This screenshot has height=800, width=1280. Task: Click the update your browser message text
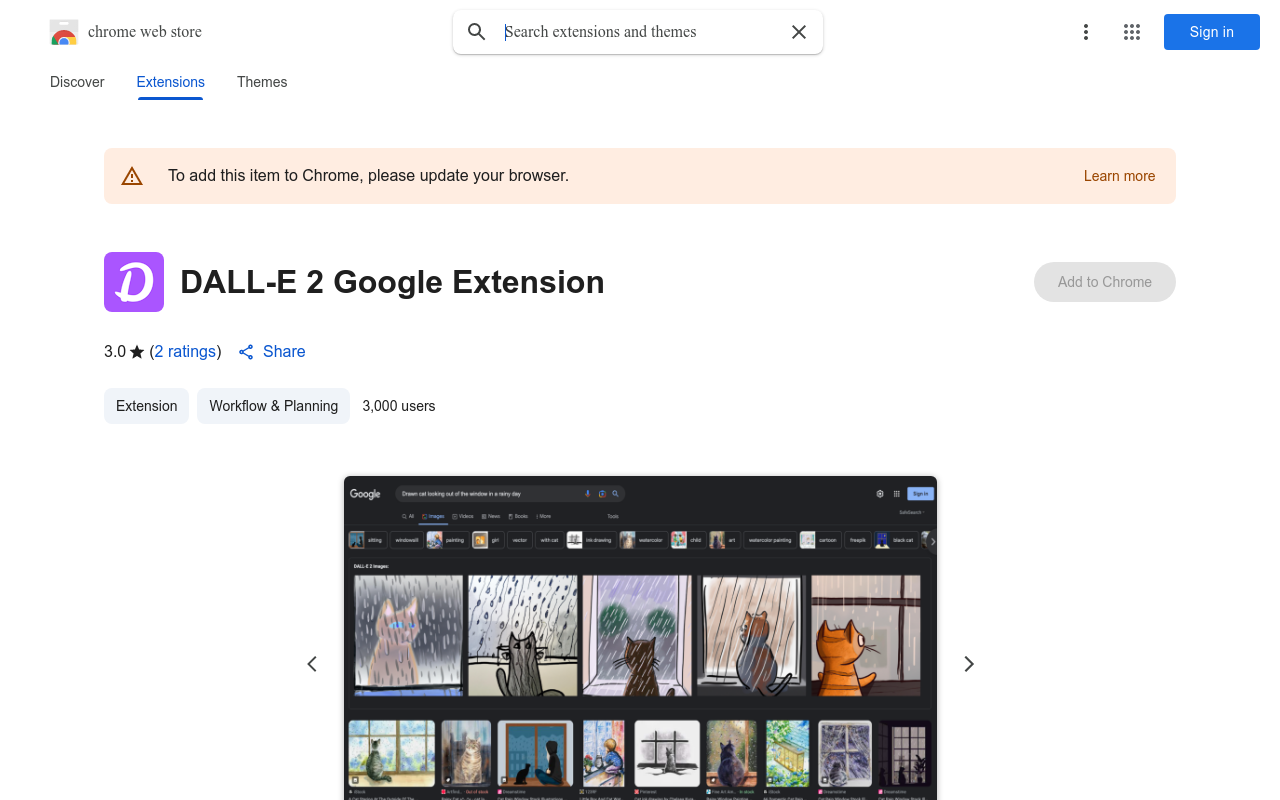coord(368,176)
